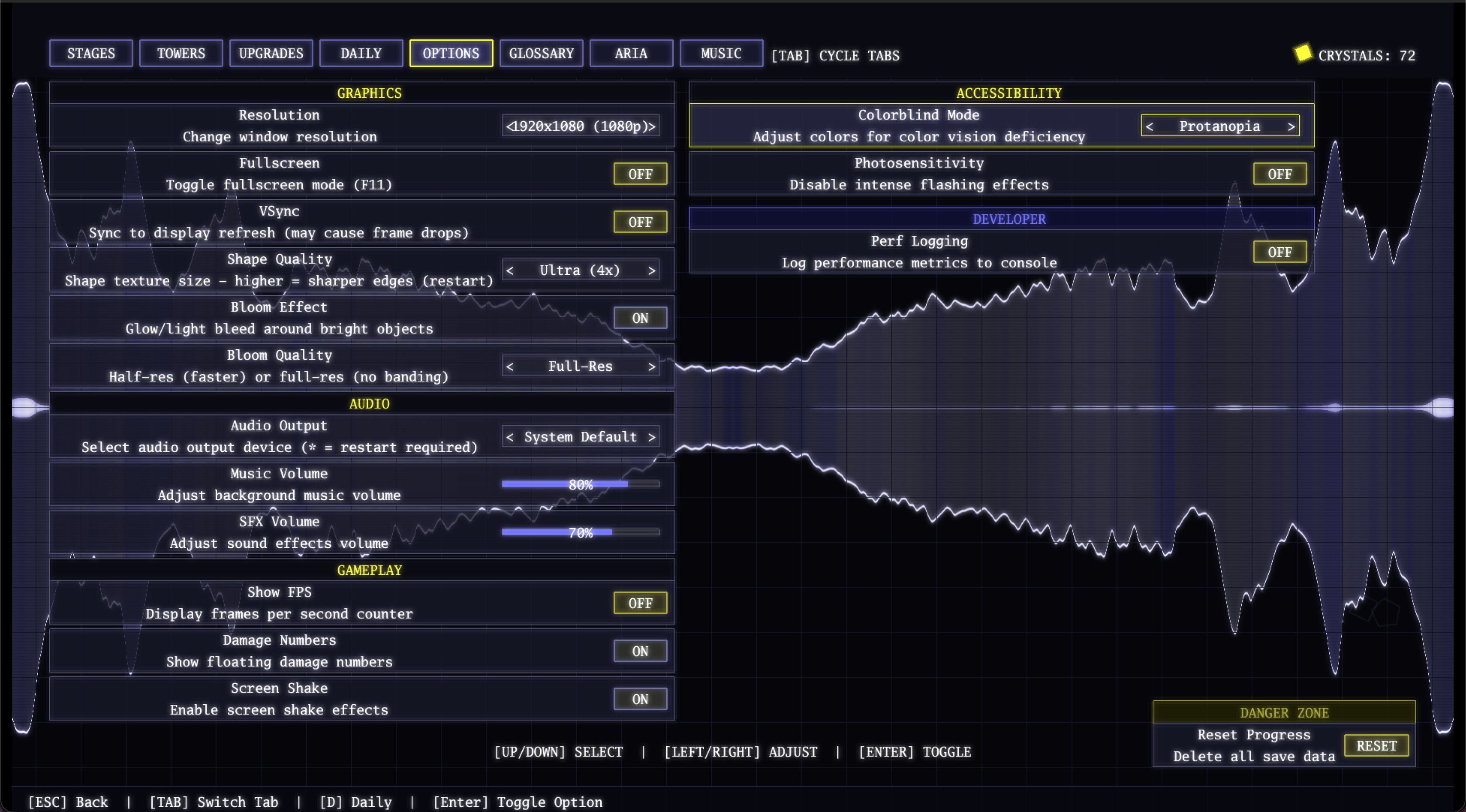The image size is (1466, 812).
Task: Toggle Fullscreen OFF switch
Action: [x=640, y=174]
